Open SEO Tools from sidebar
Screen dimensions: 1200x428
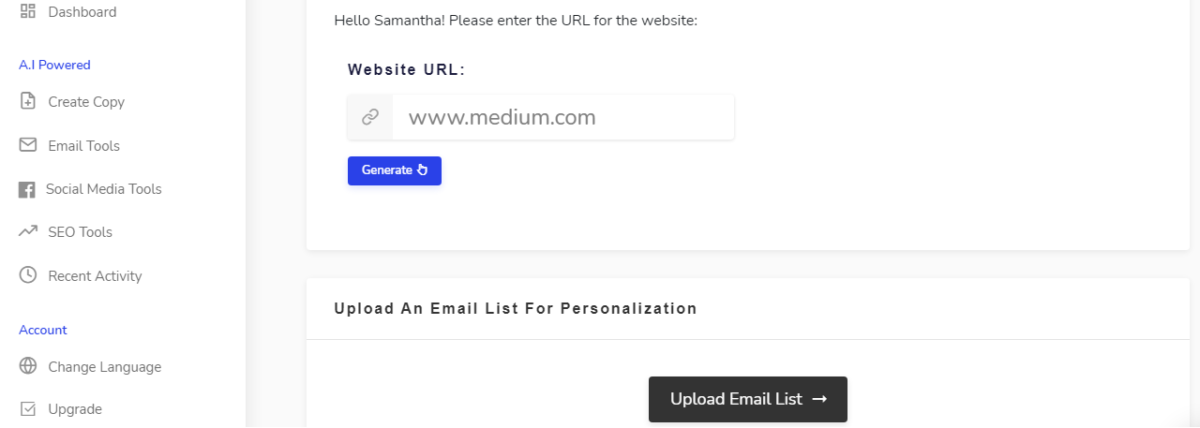point(80,232)
